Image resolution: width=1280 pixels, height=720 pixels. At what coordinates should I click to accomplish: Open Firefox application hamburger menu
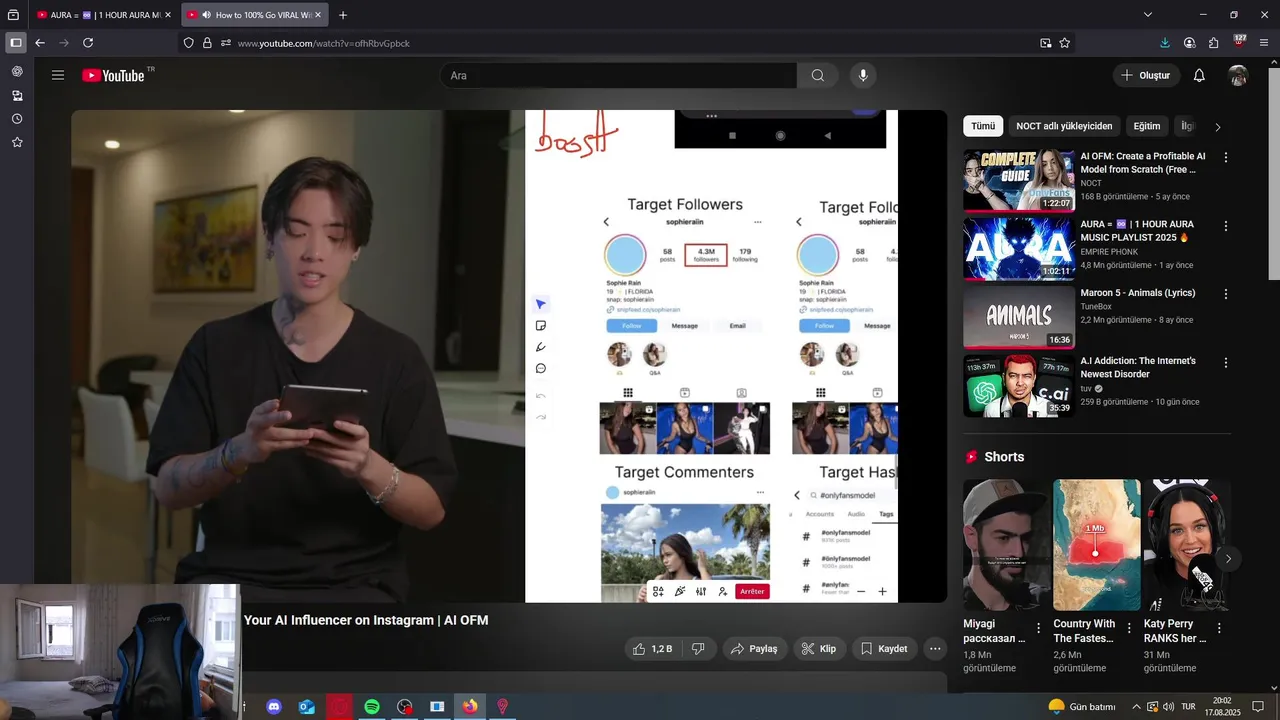pos(1264,43)
